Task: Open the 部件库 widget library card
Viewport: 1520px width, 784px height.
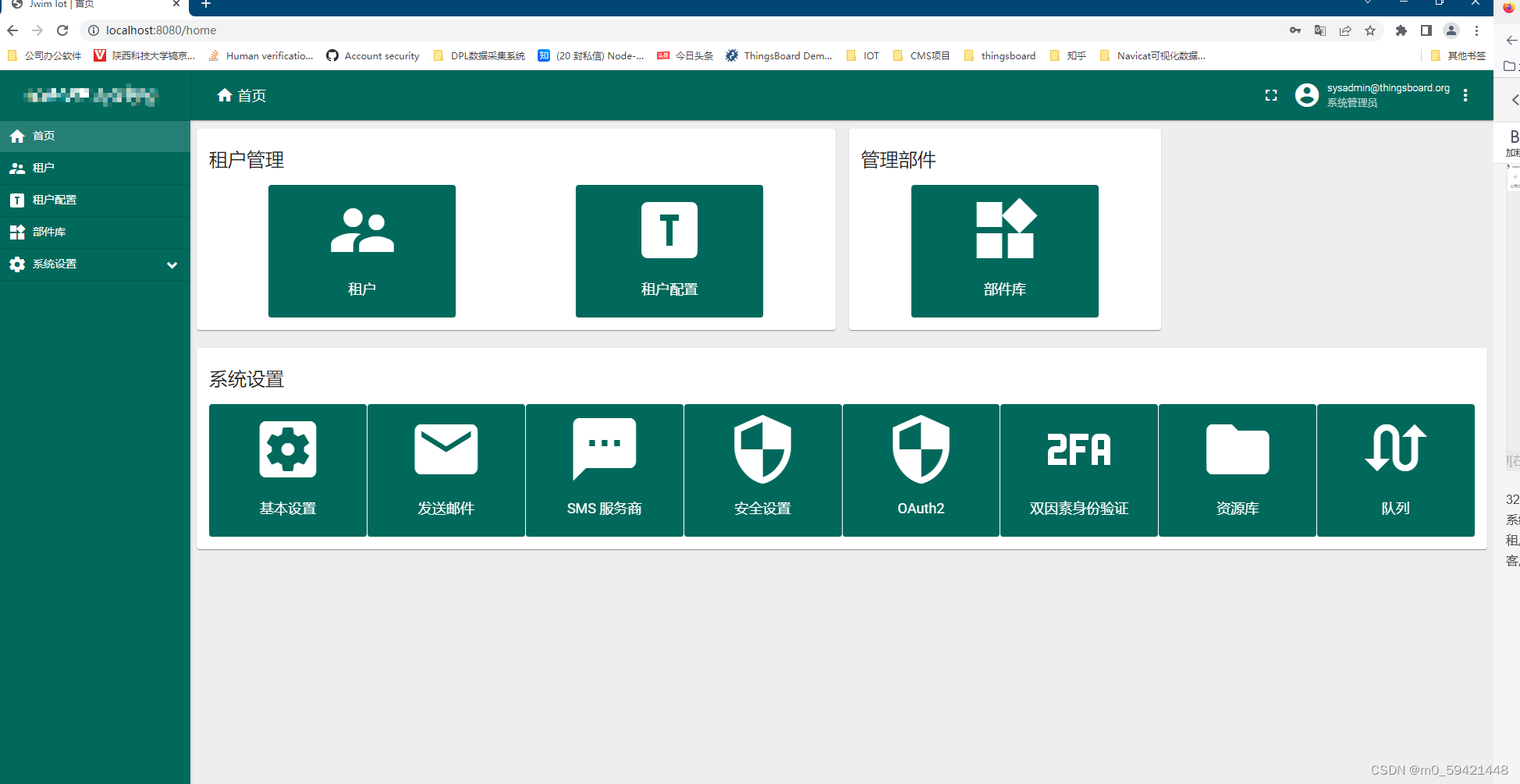Action: (x=1005, y=251)
